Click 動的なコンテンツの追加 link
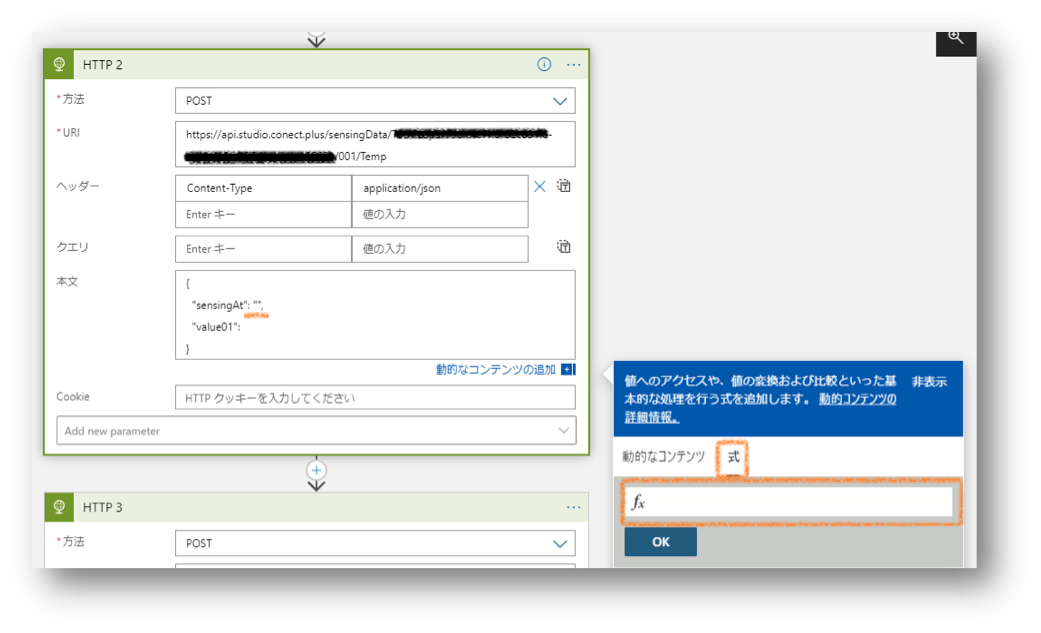Viewport: 1041px width, 633px height. point(495,369)
